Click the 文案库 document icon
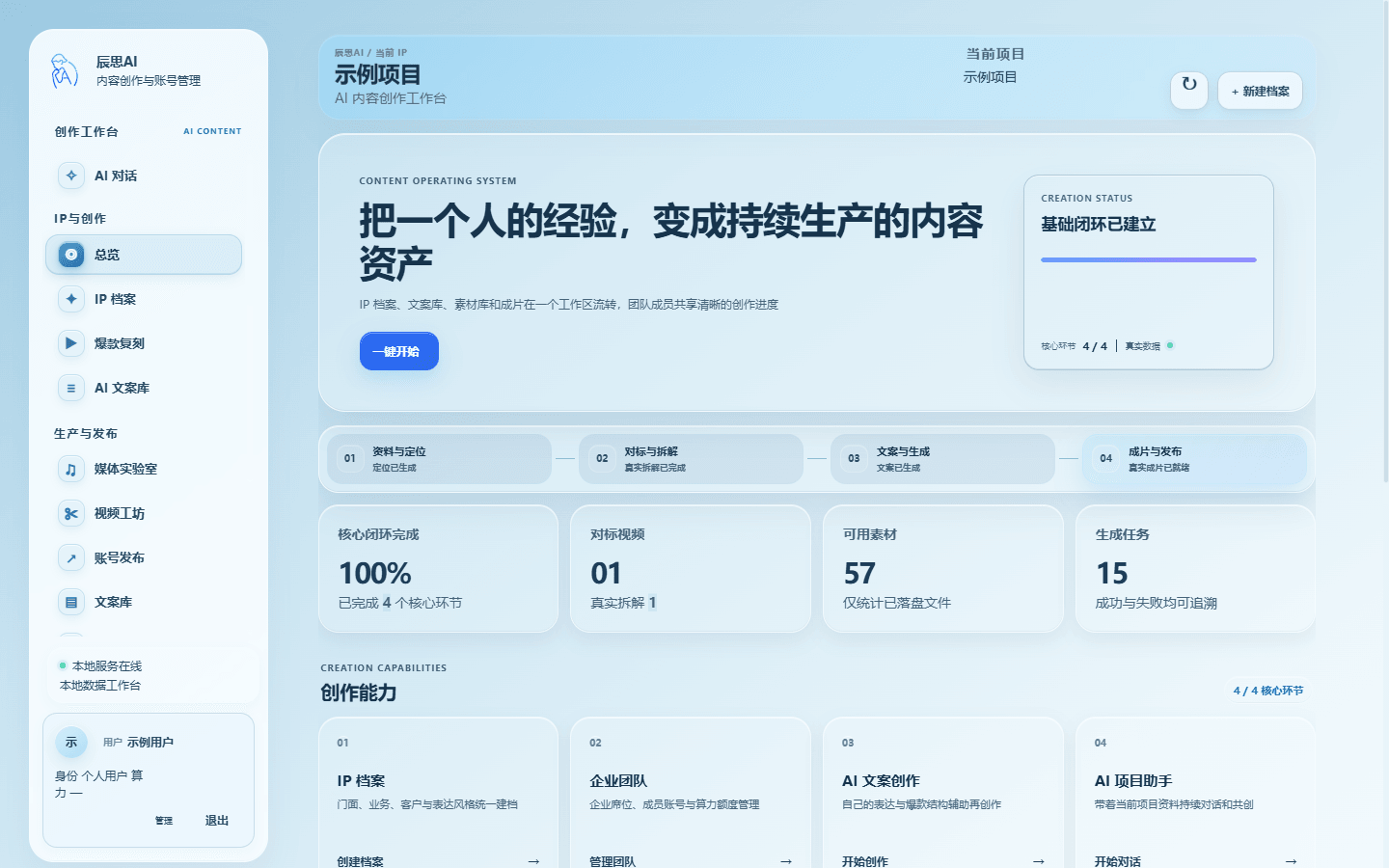This screenshot has width=1389, height=868. click(71, 602)
